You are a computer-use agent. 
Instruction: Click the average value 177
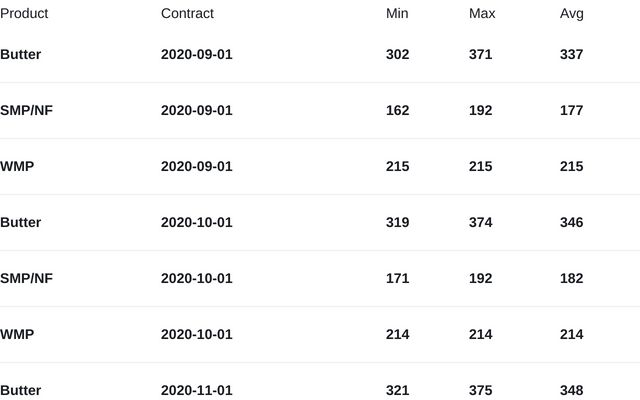point(571,111)
